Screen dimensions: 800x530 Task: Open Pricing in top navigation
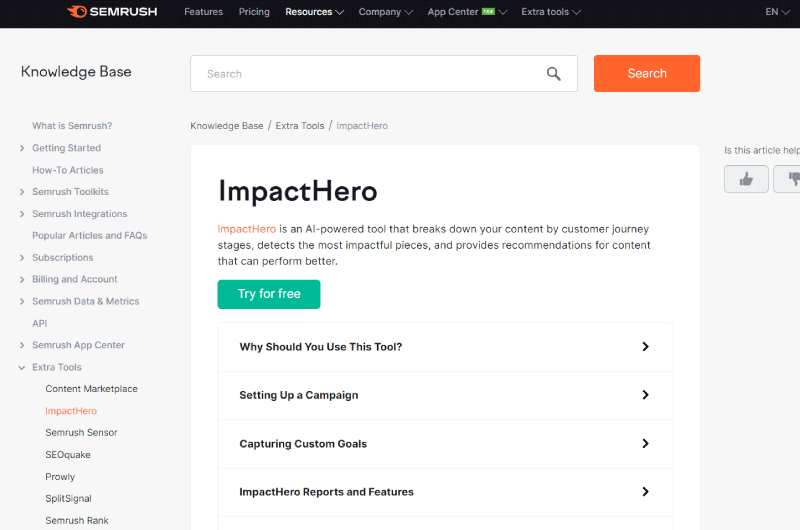[x=254, y=12]
